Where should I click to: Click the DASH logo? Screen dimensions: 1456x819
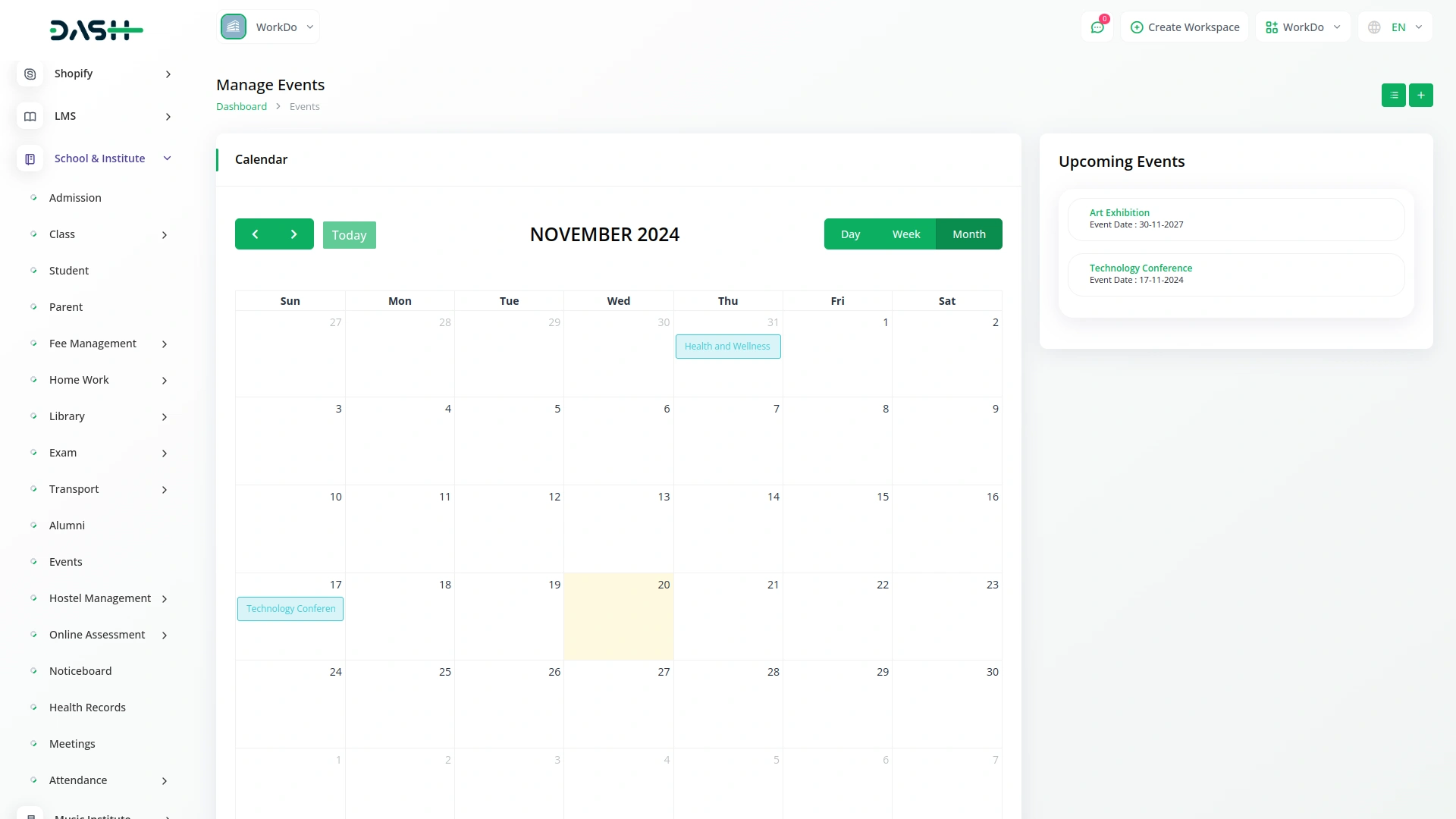[x=96, y=30]
